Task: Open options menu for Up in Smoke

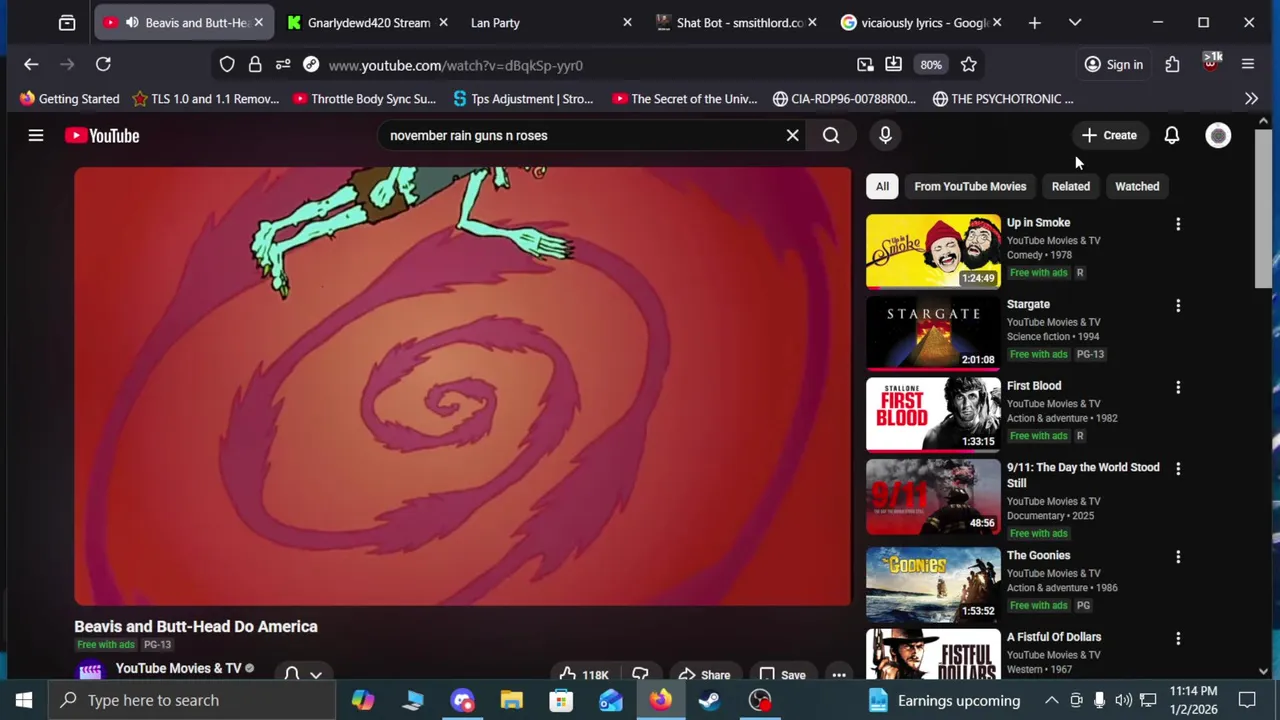Action: pos(1178,224)
